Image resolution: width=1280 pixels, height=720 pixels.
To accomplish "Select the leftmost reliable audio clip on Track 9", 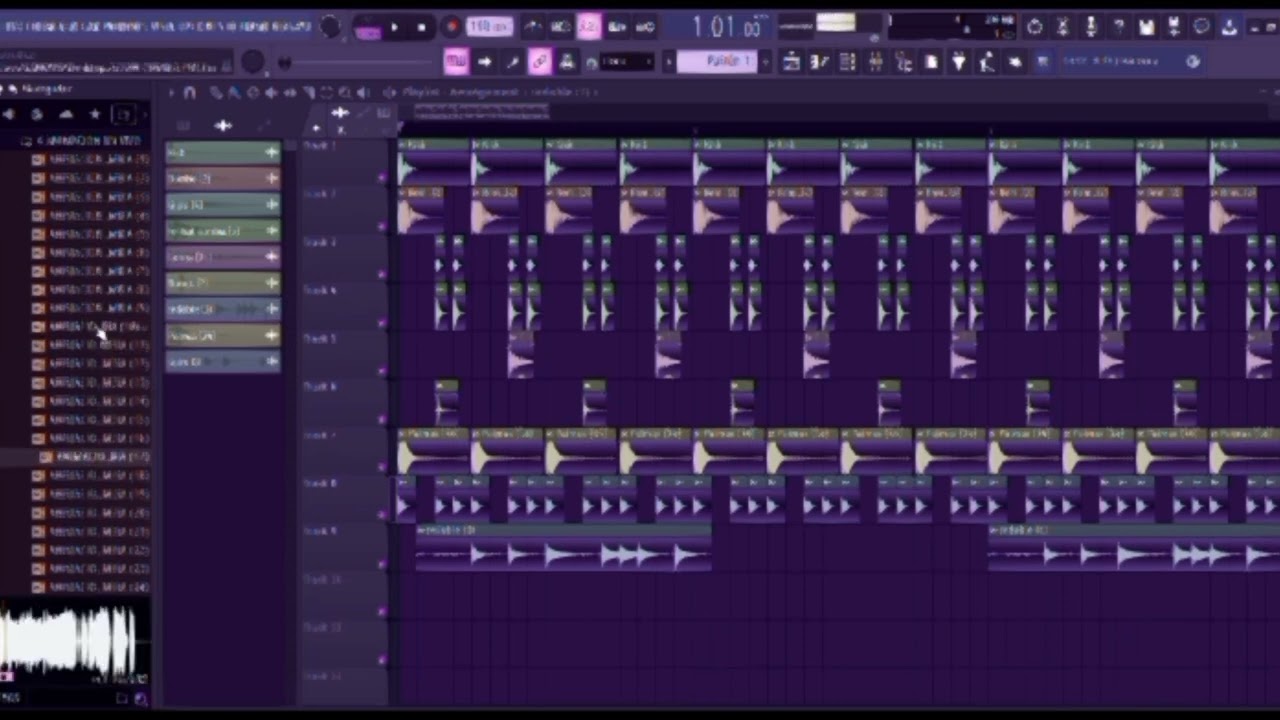I will pos(563,547).
